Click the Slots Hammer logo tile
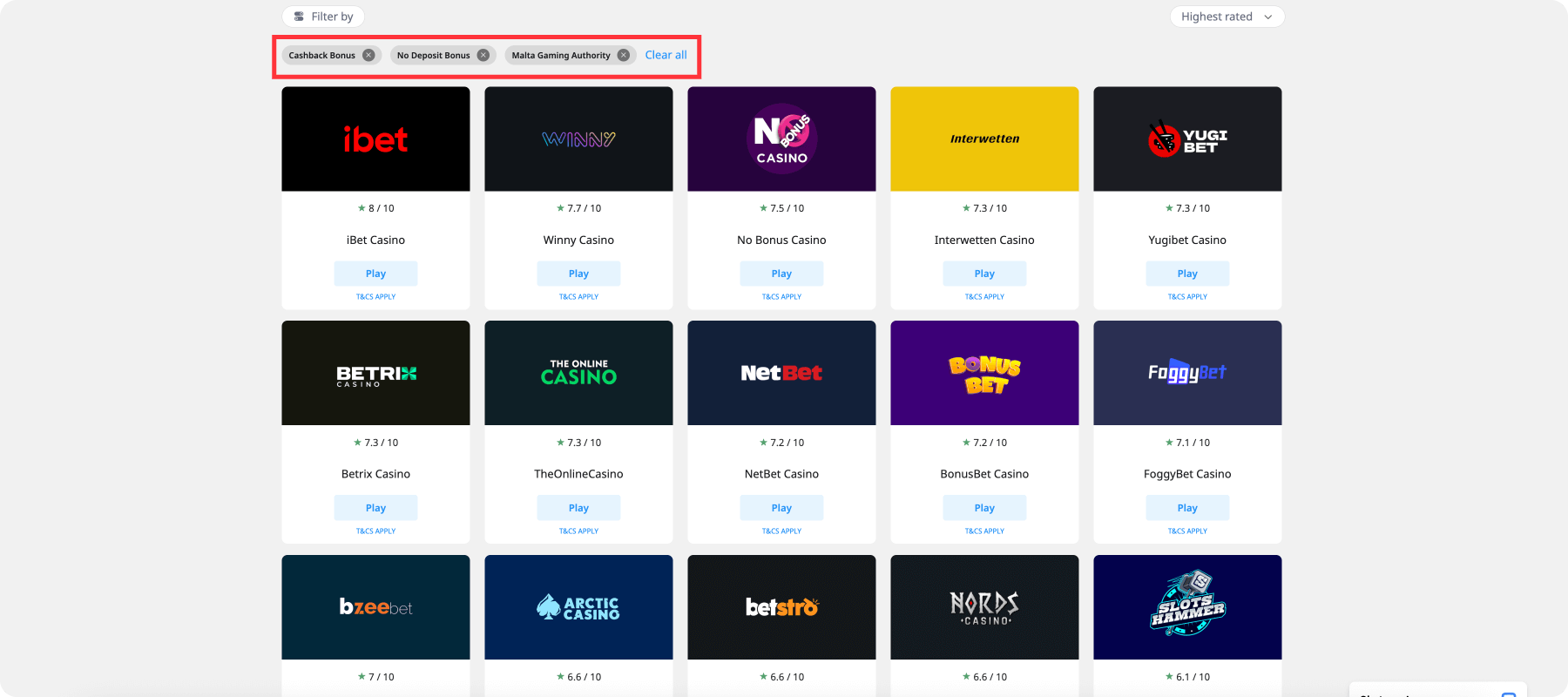Image resolution: width=1568 pixels, height=697 pixels. [1187, 607]
